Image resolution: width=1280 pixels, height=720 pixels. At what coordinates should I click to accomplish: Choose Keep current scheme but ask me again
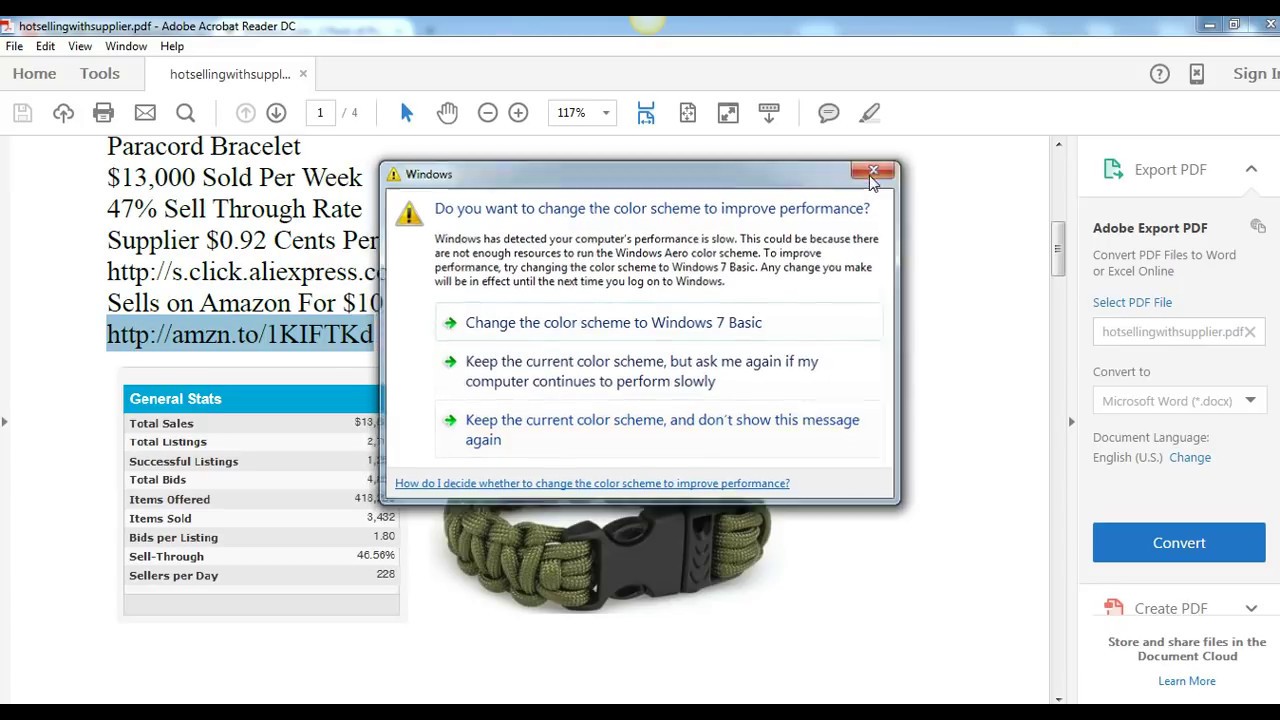point(660,371)
